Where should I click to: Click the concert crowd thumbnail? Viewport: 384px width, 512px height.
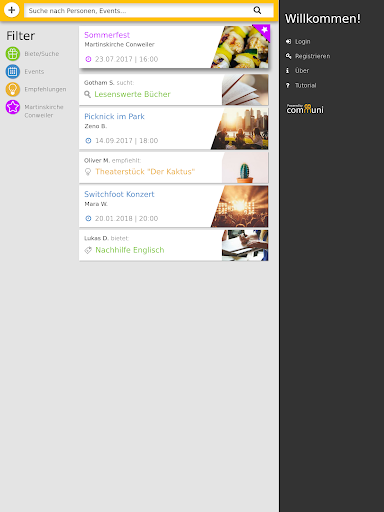[240, 206]
